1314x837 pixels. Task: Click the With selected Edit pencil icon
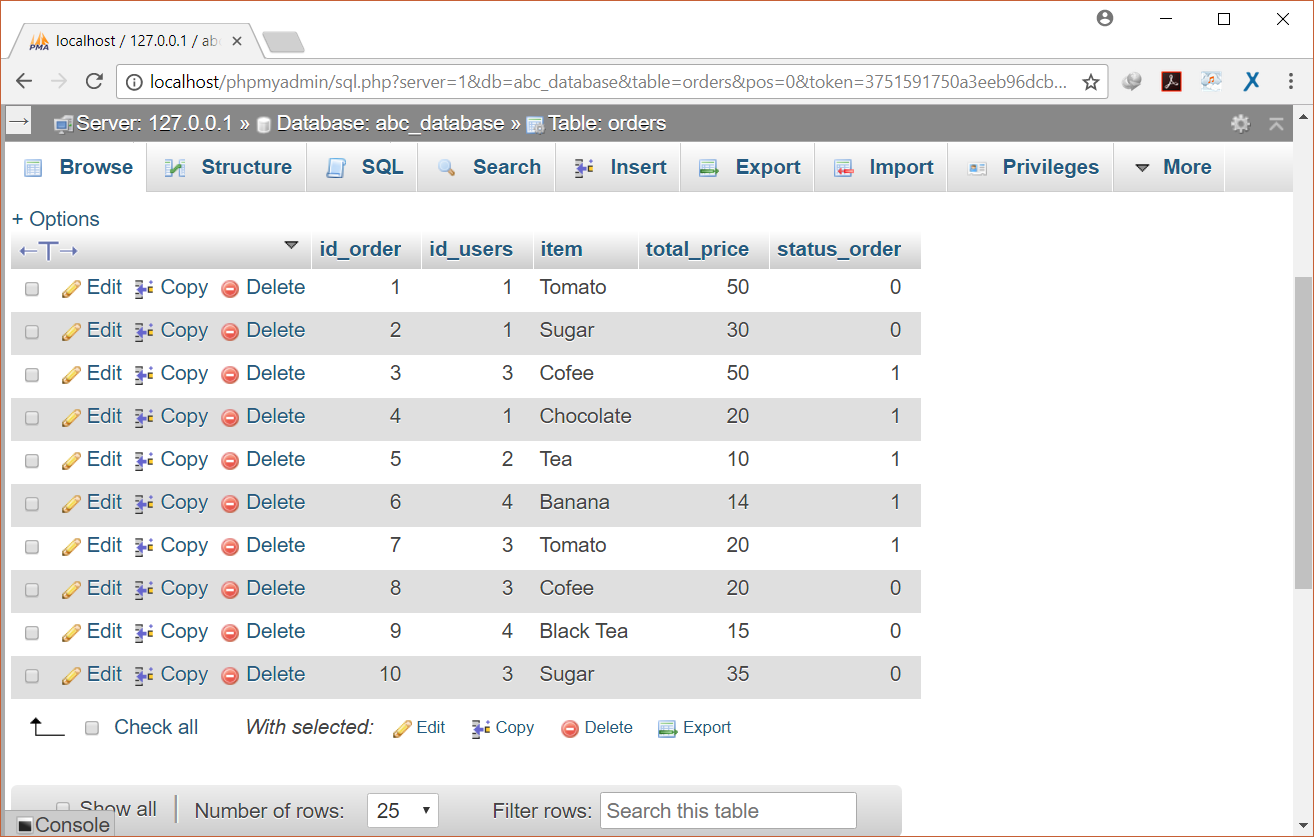[402, 729]
